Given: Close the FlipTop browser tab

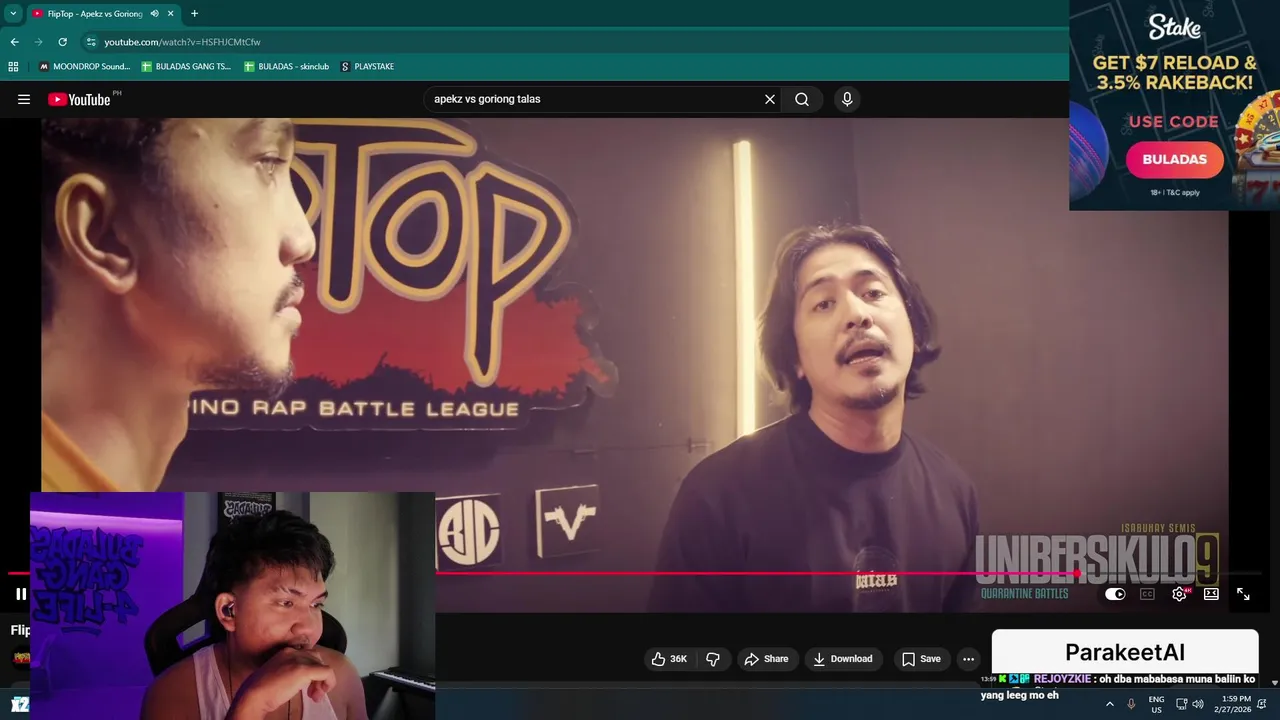Looking at the screenshot, I should (171, 14).
